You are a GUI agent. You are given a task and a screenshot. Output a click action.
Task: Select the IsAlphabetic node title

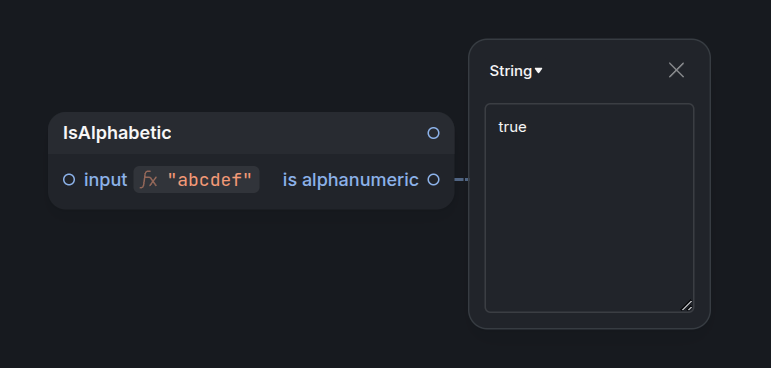click(117, 133)
